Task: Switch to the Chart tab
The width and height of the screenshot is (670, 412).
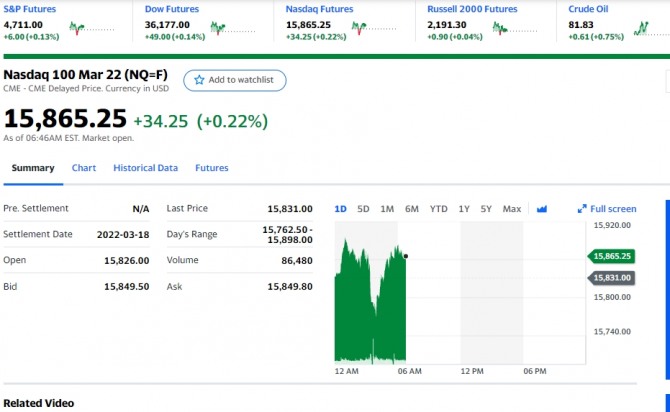Action: [84, 168]
